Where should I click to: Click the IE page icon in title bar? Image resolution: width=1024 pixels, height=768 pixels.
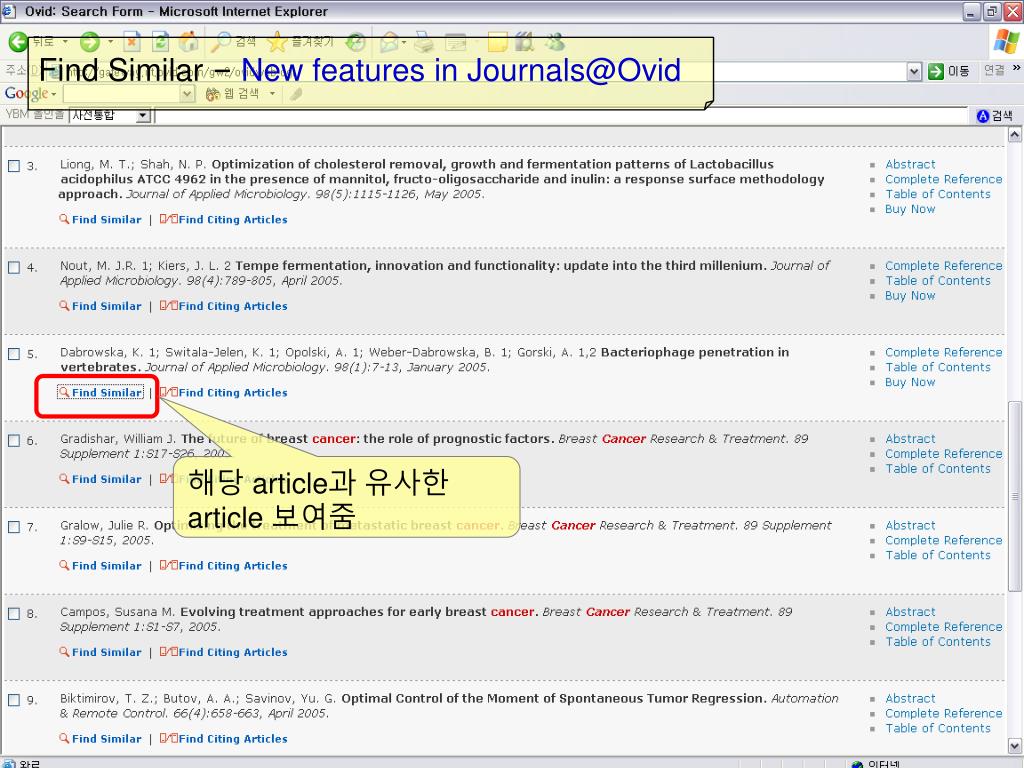tap(8, 11)
